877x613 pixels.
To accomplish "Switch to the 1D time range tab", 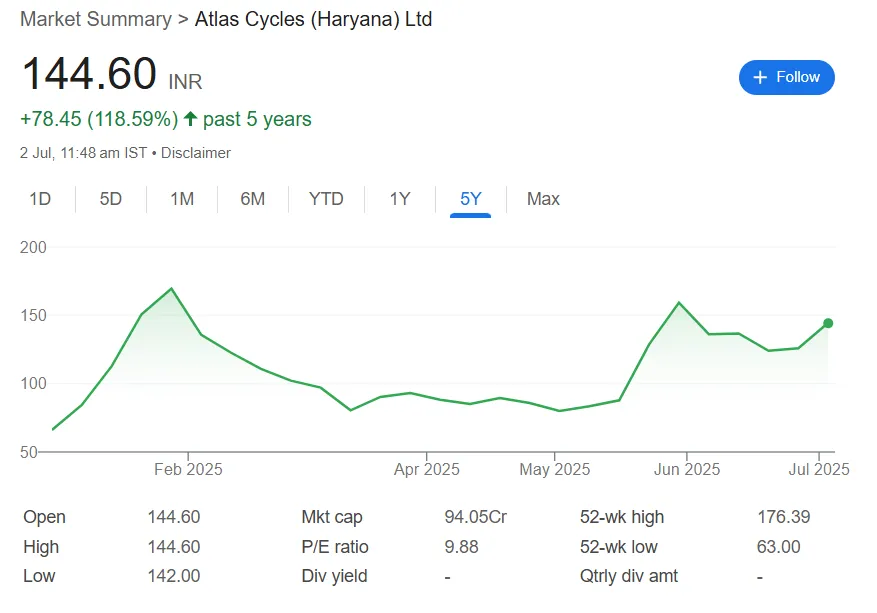I will [x=40, y=199].
